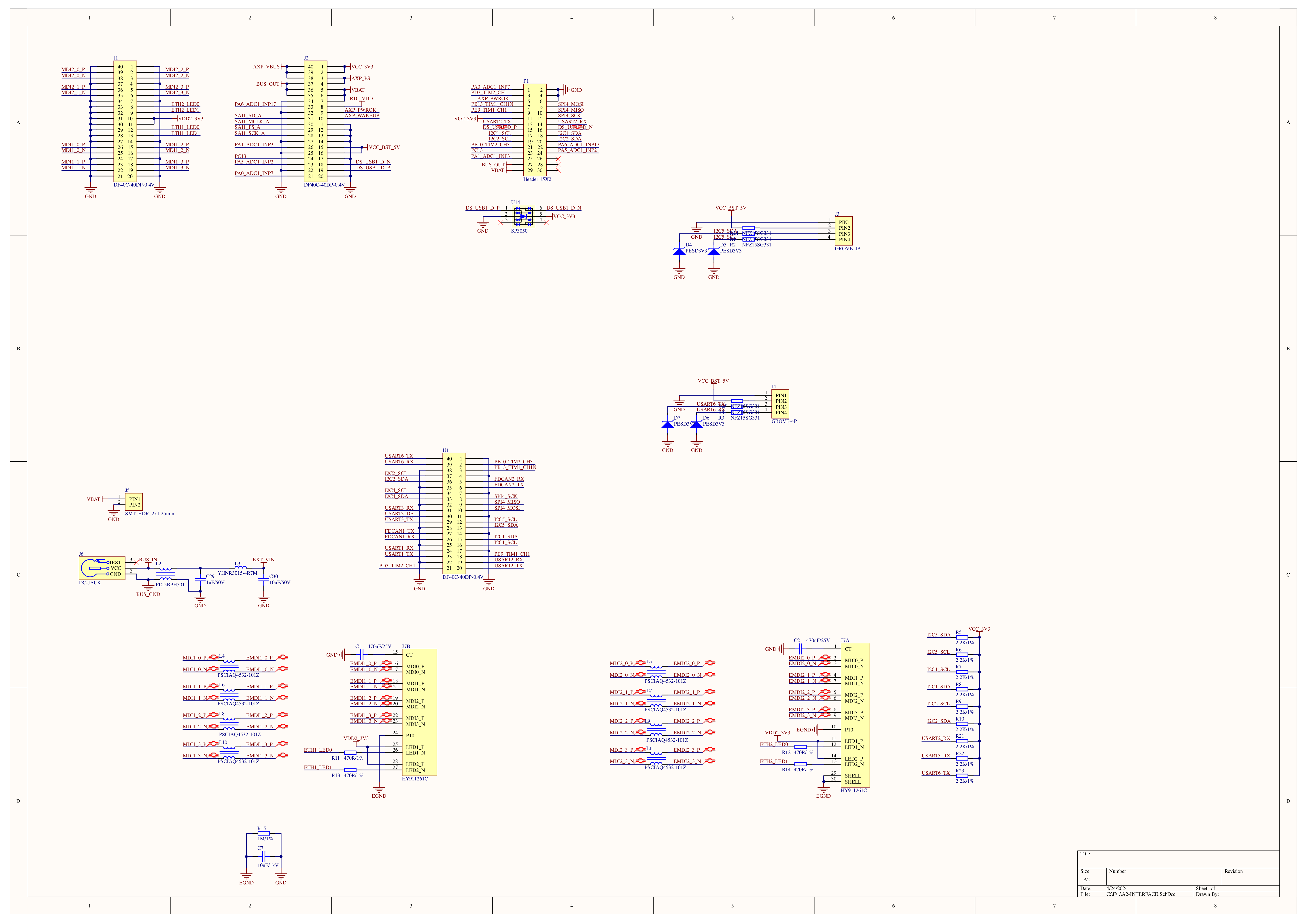Click the J4 GROVE-4P connector
Image resolution: width=1308 pixels, height=924 pixels.
tap(780, 404)
